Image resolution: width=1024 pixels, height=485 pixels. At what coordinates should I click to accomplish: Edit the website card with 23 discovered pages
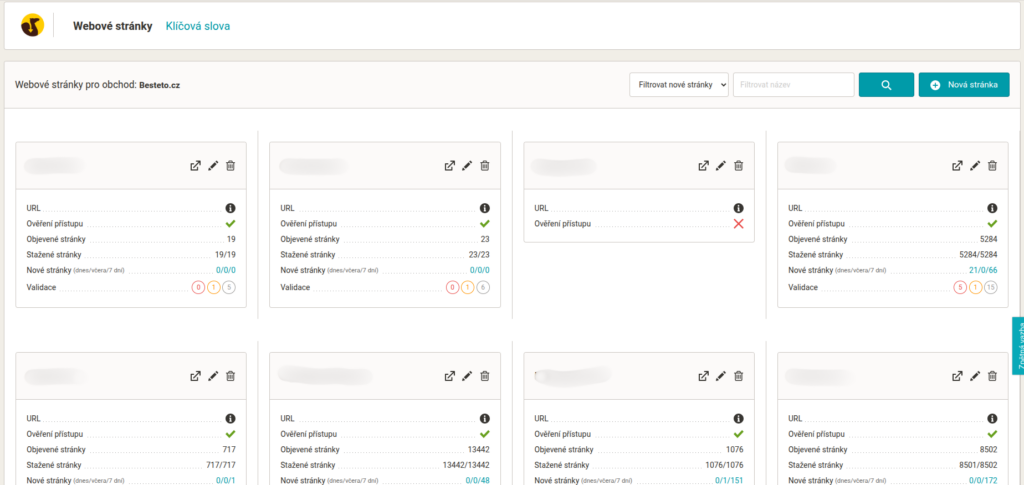tap(467, 166)
